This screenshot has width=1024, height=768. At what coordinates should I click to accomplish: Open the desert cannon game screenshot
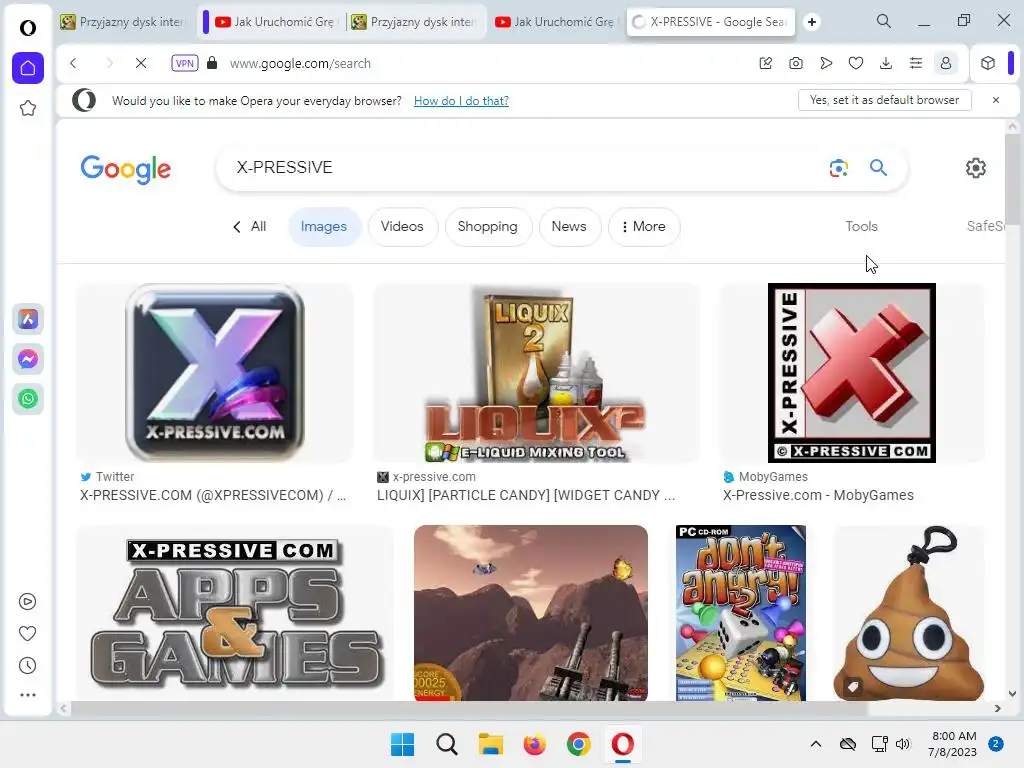(531, 613)
